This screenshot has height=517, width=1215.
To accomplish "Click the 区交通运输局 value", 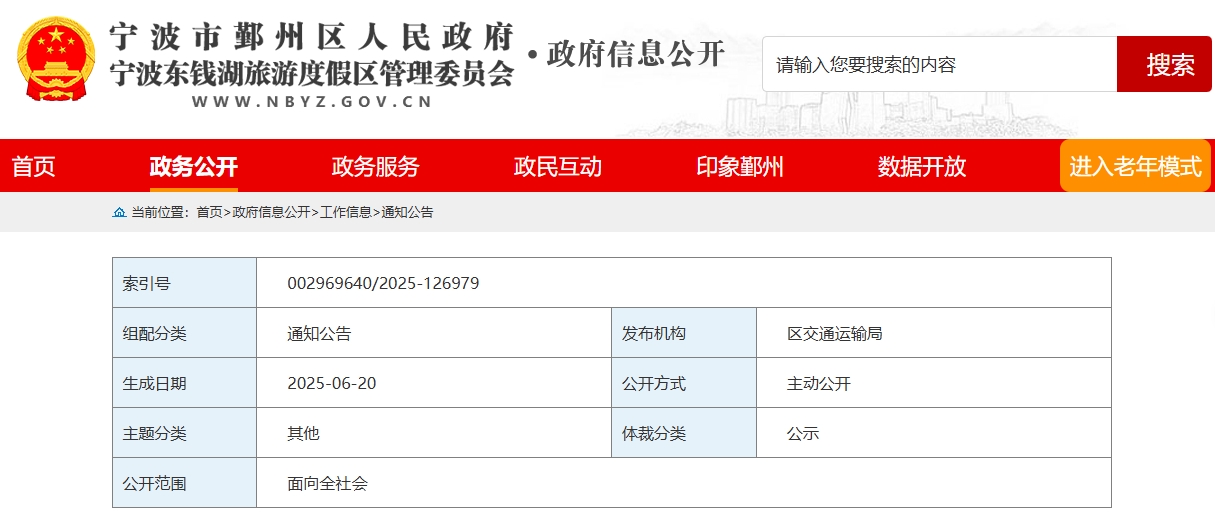I will (x=835, y=333).
